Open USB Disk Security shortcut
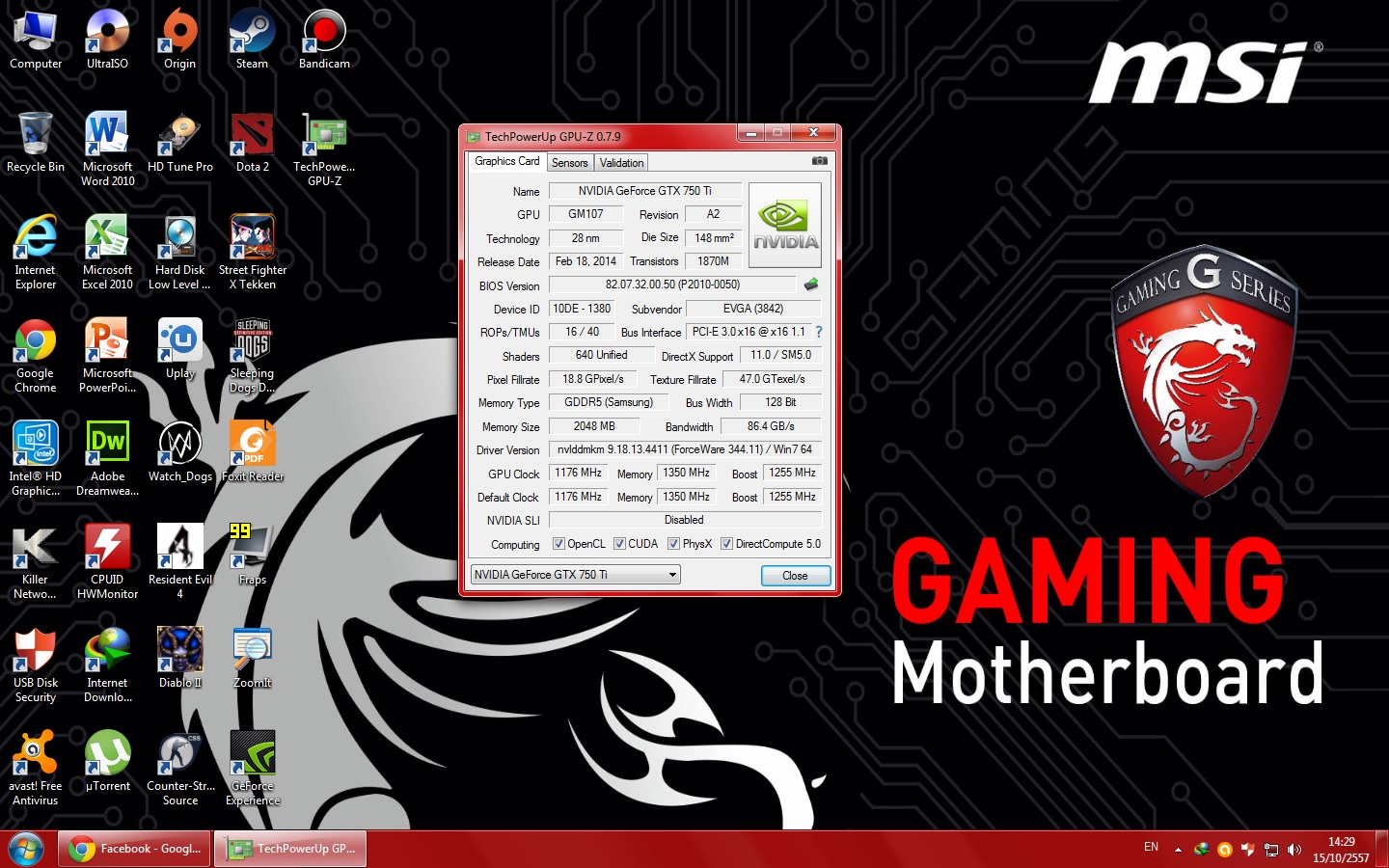The height and width of the screenshot is (868, 1389). (x=36, y=665)
